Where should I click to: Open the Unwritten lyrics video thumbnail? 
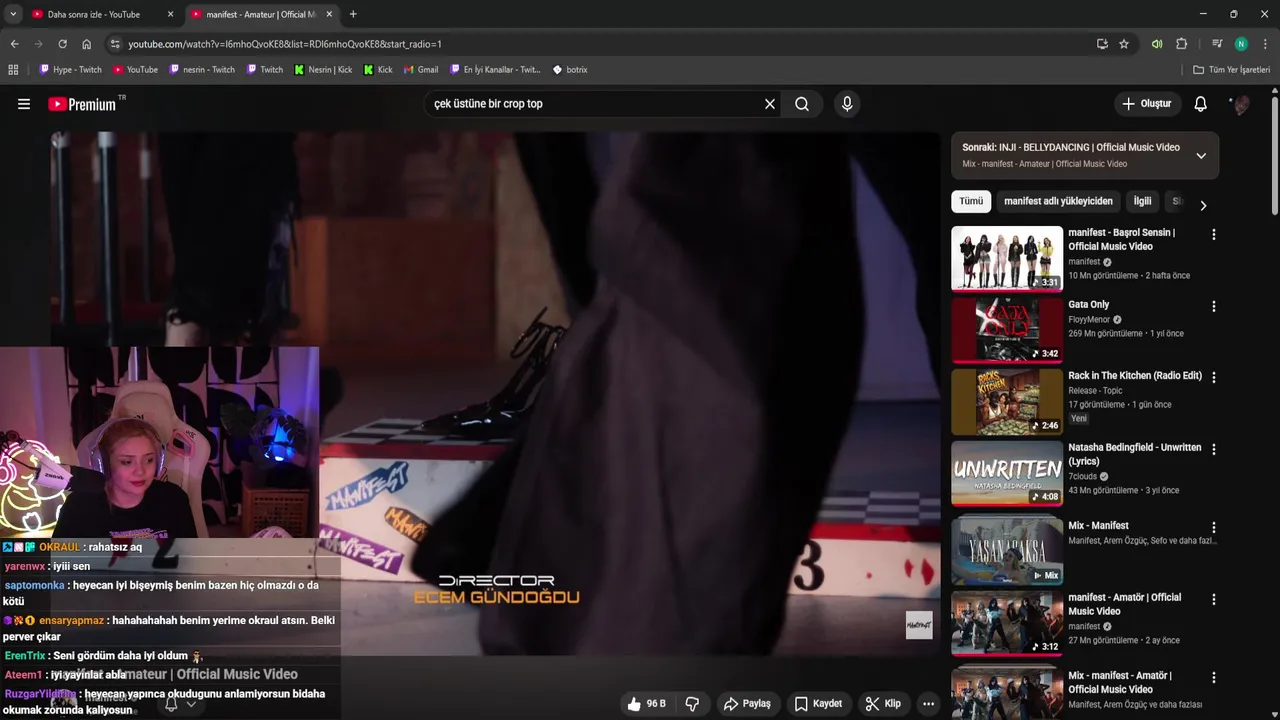click(x=1007, y=473)
